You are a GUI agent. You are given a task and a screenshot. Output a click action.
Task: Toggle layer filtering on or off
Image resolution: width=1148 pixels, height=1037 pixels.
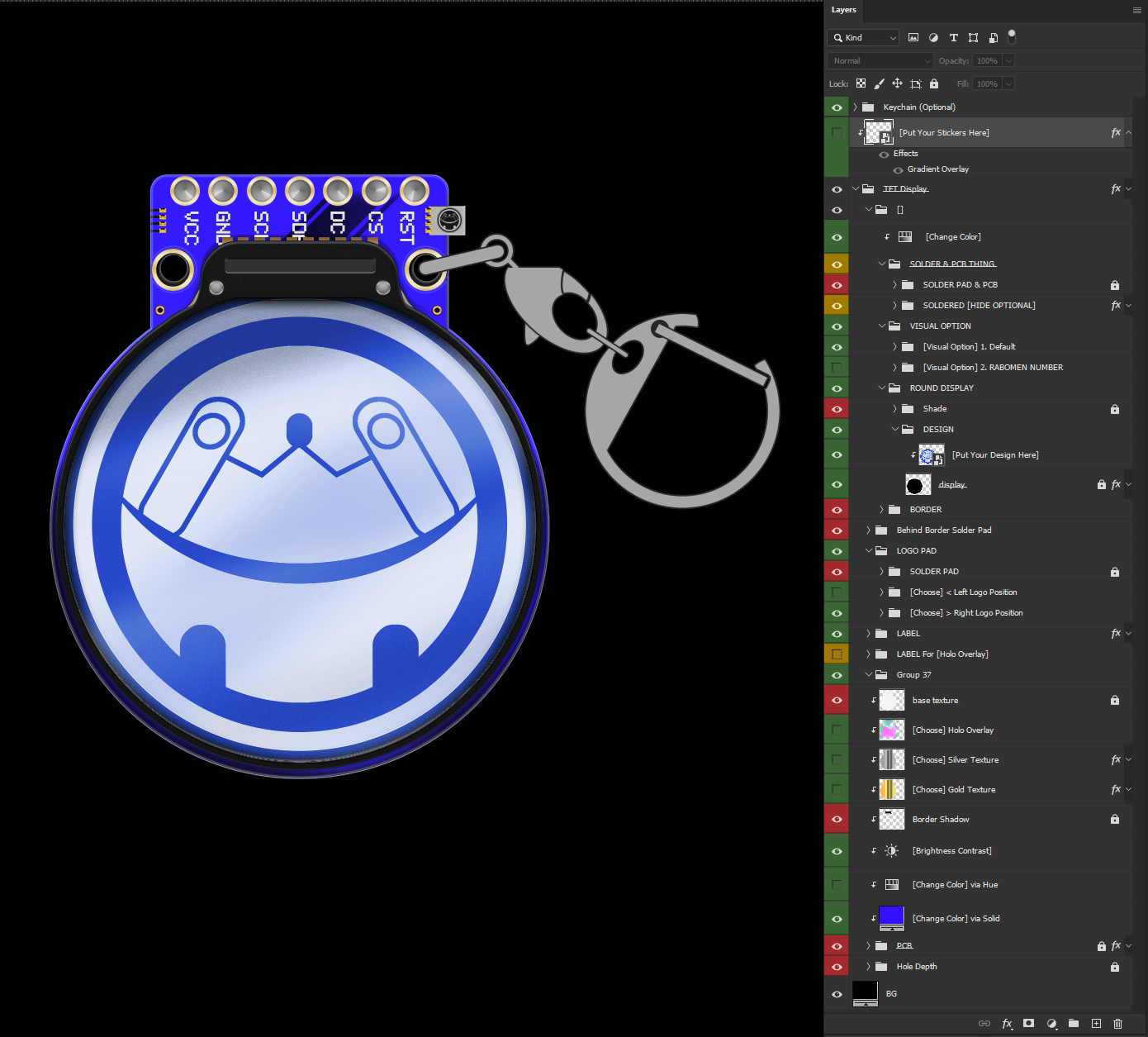(x=1012, y=36)
